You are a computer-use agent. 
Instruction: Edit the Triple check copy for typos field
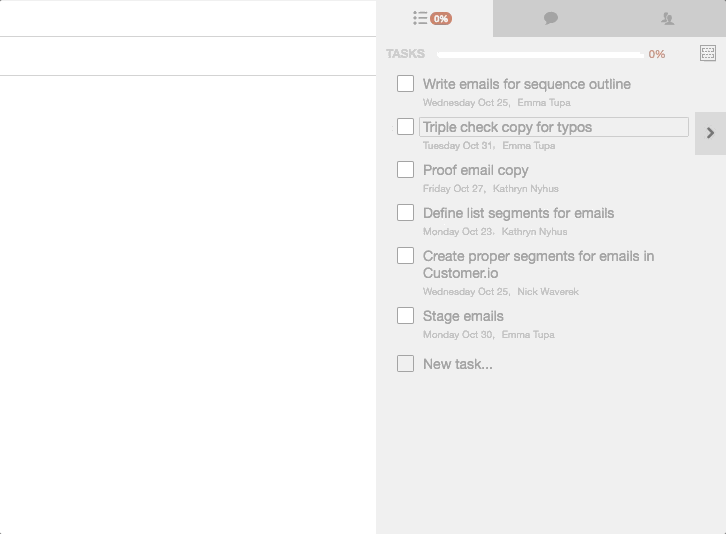pyautogui.click(x=554, y=127)
